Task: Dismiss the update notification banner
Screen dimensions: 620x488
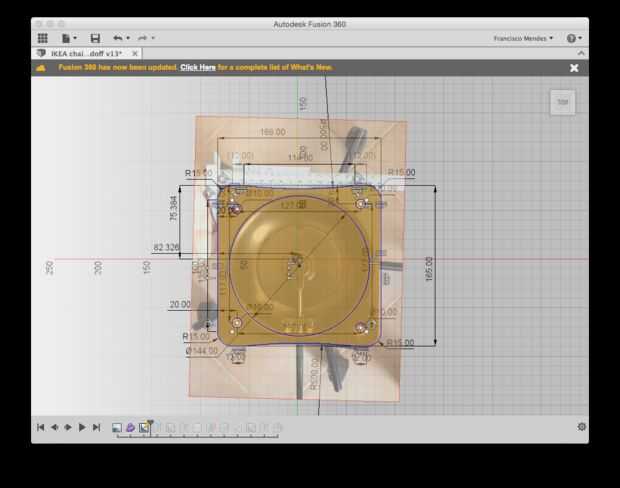Action: 574,68
